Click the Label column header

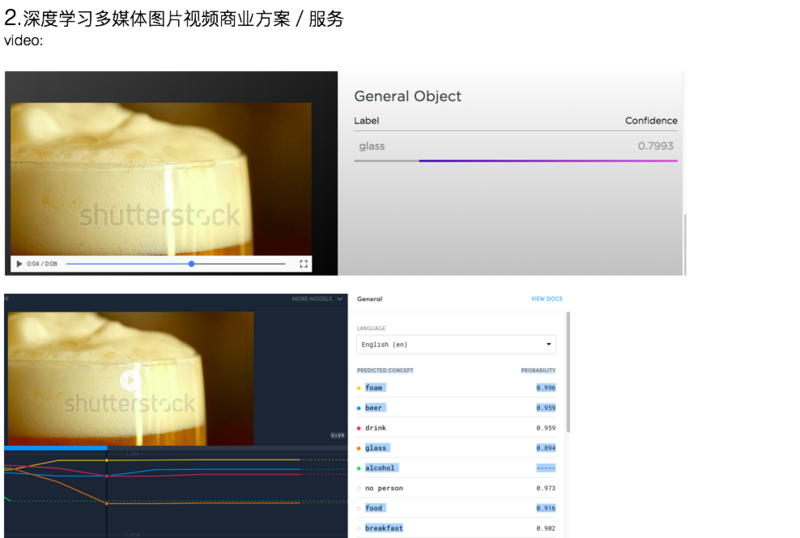coord(366,121)
